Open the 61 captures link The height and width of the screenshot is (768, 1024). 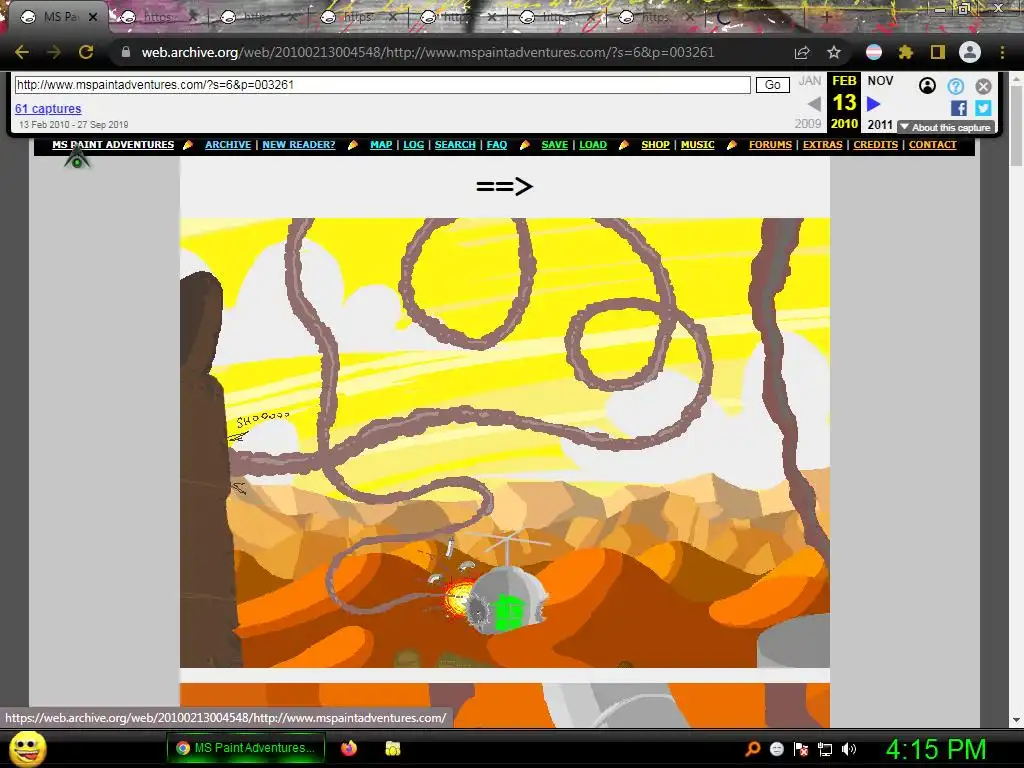(48, 109)
